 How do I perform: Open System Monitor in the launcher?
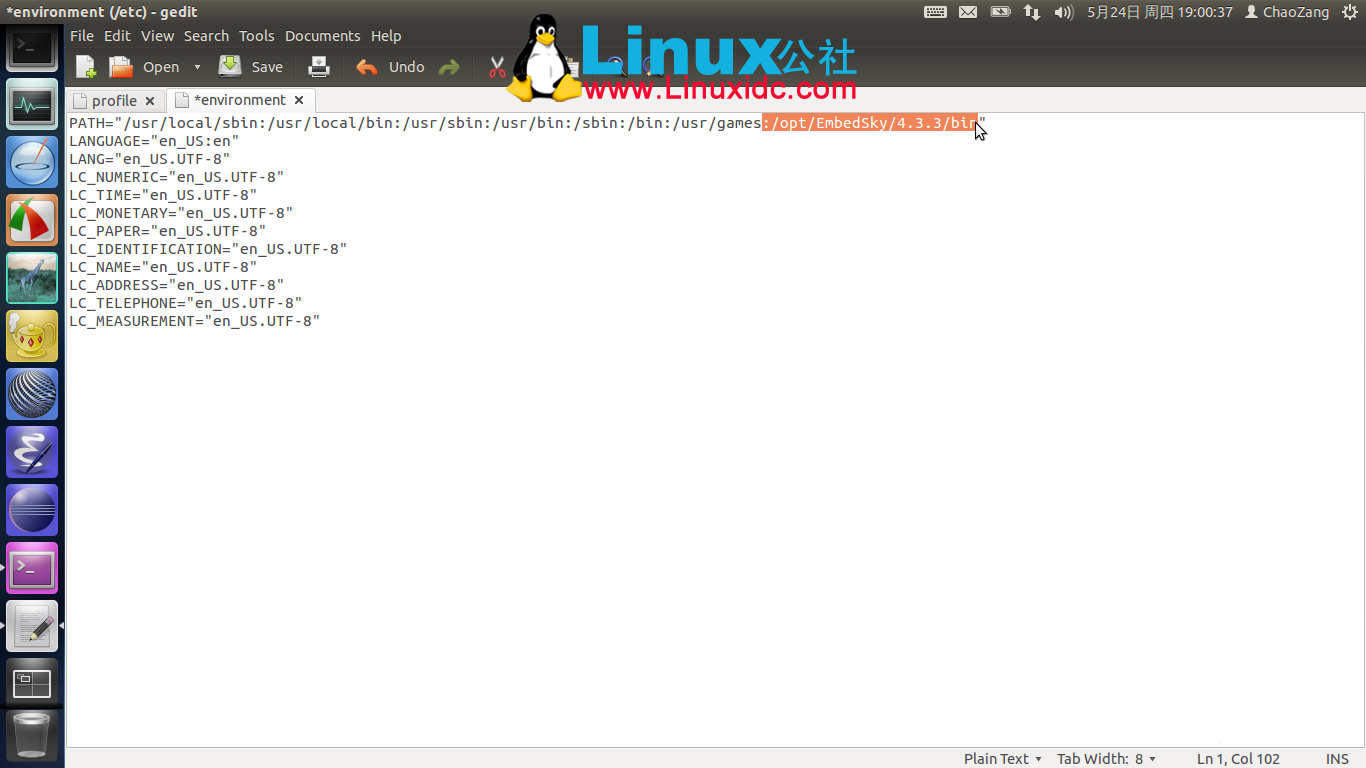point(32,104)
